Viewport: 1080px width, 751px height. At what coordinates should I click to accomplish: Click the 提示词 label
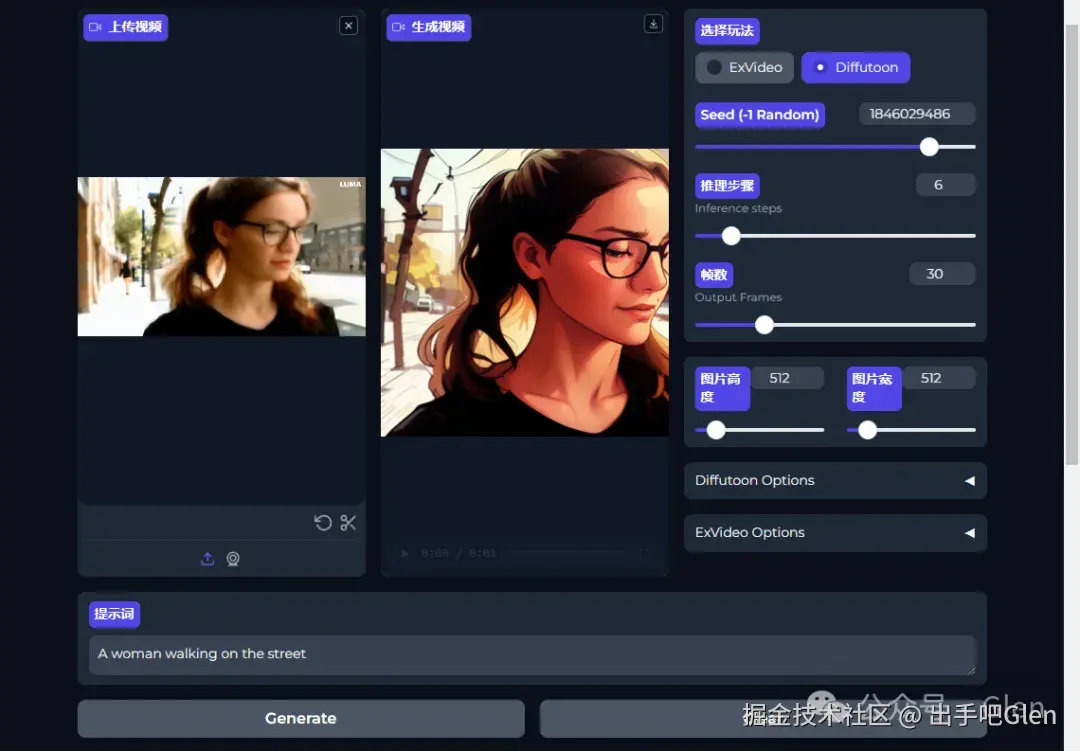coord(114,614)
